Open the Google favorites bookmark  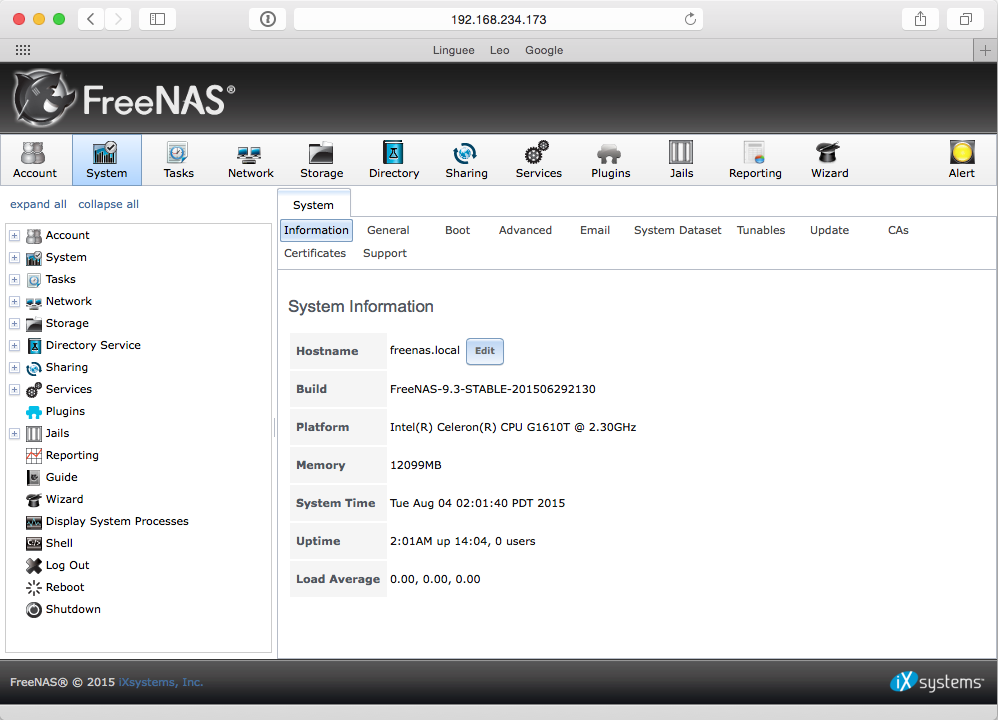[544, 50]
